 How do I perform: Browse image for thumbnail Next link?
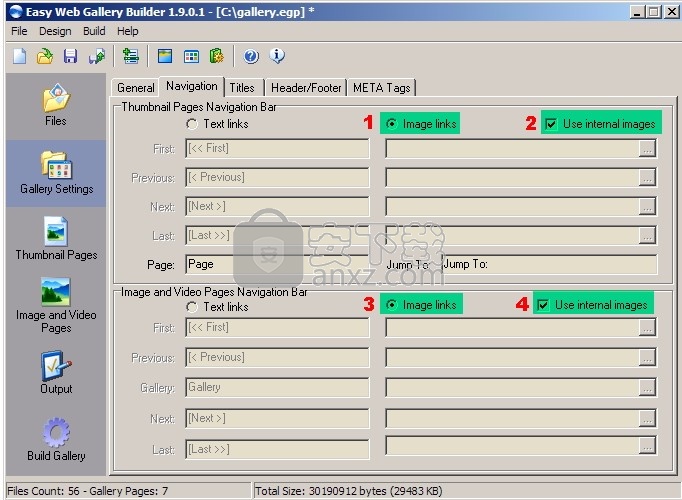click(647, 207)
